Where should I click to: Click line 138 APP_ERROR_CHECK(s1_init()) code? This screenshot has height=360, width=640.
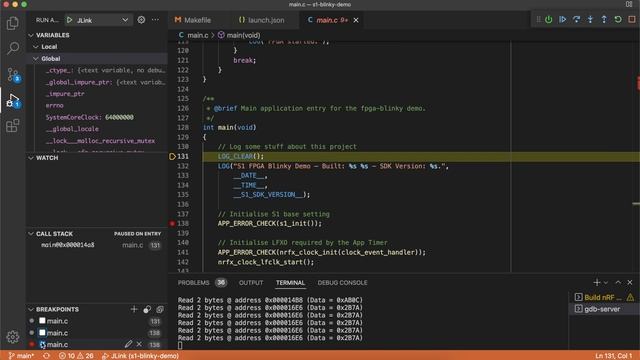click(269, 224)
